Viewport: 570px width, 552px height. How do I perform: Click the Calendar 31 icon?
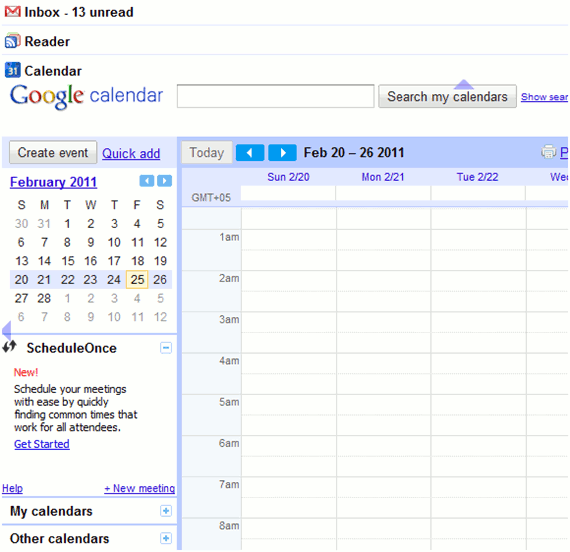point(12,70)
